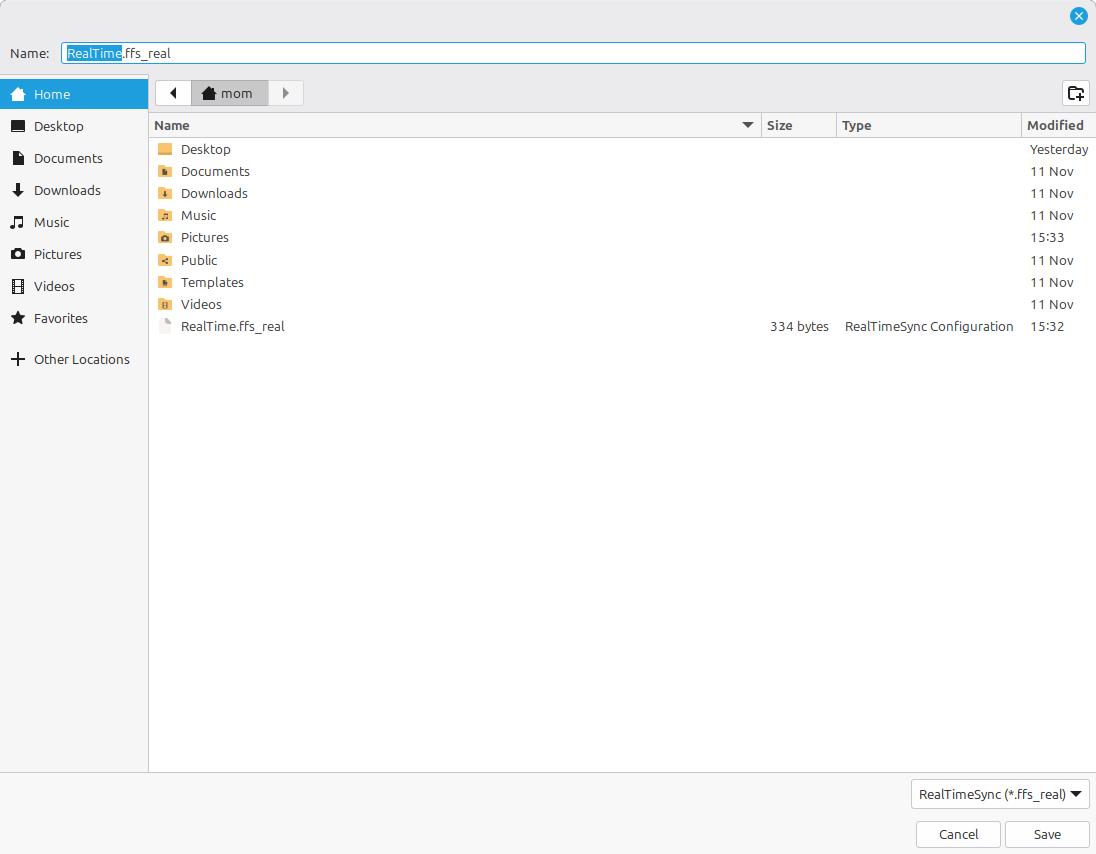Click the 334 bytes size cell
This screenshot has width=1096, height=854.
(x=799, y=326)
